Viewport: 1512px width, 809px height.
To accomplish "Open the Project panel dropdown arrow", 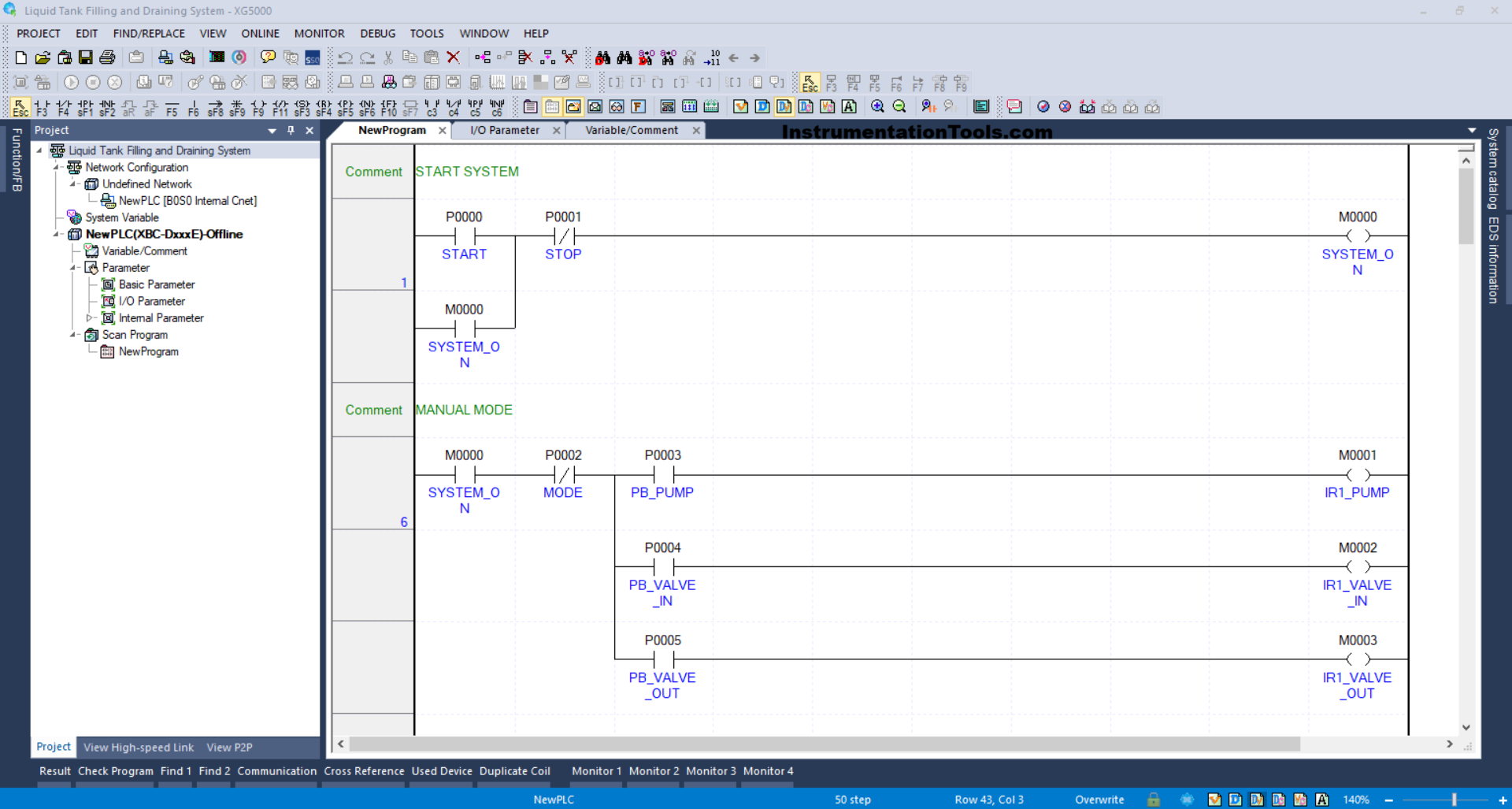I will [272, 131].
